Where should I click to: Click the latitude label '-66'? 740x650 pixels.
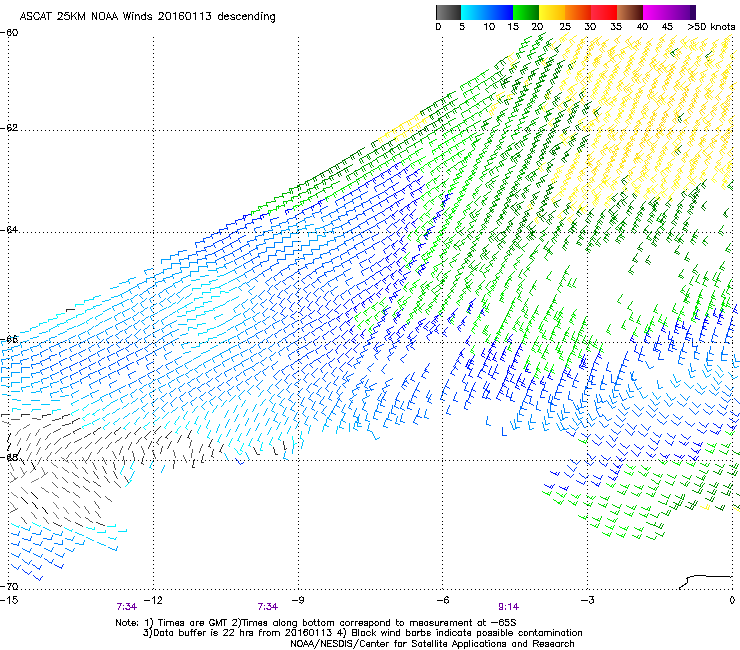pyautogui.click(x=10, y=339)
